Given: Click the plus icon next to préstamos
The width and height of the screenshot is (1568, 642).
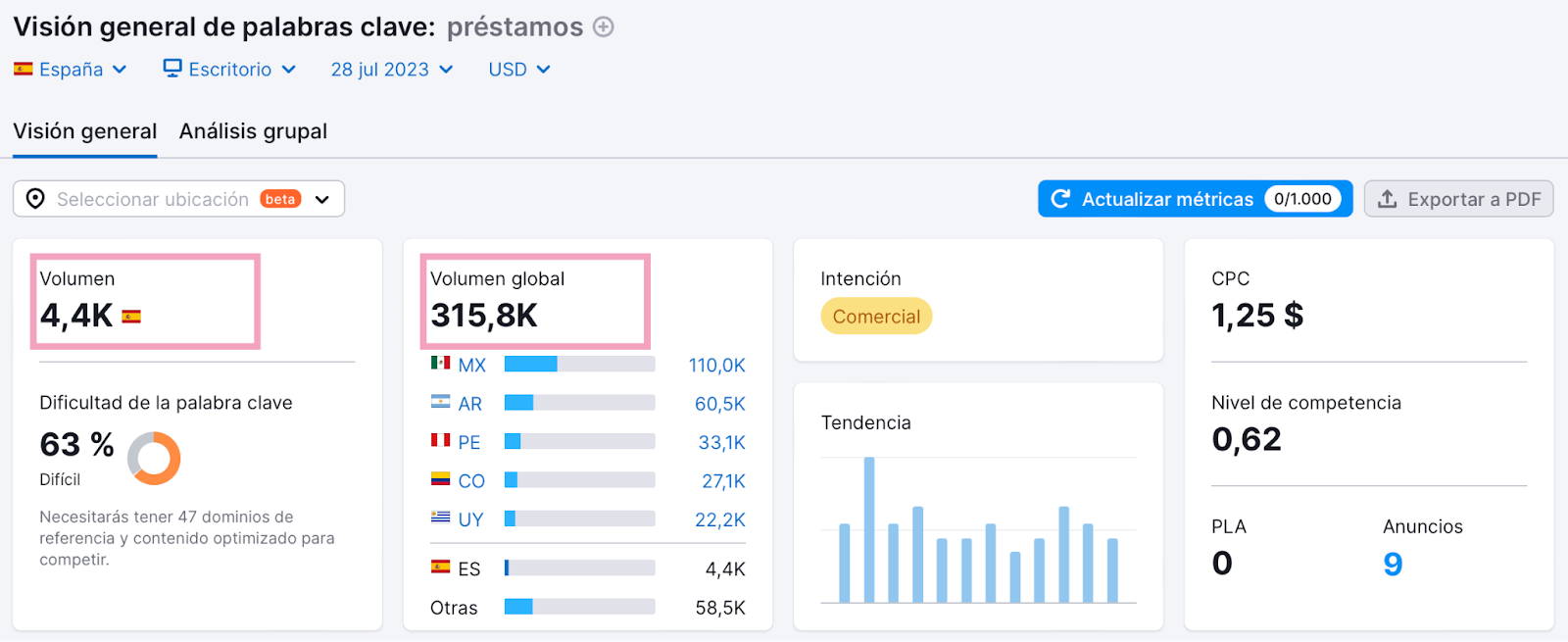Looking at the screenshot, I should point(604,27).
